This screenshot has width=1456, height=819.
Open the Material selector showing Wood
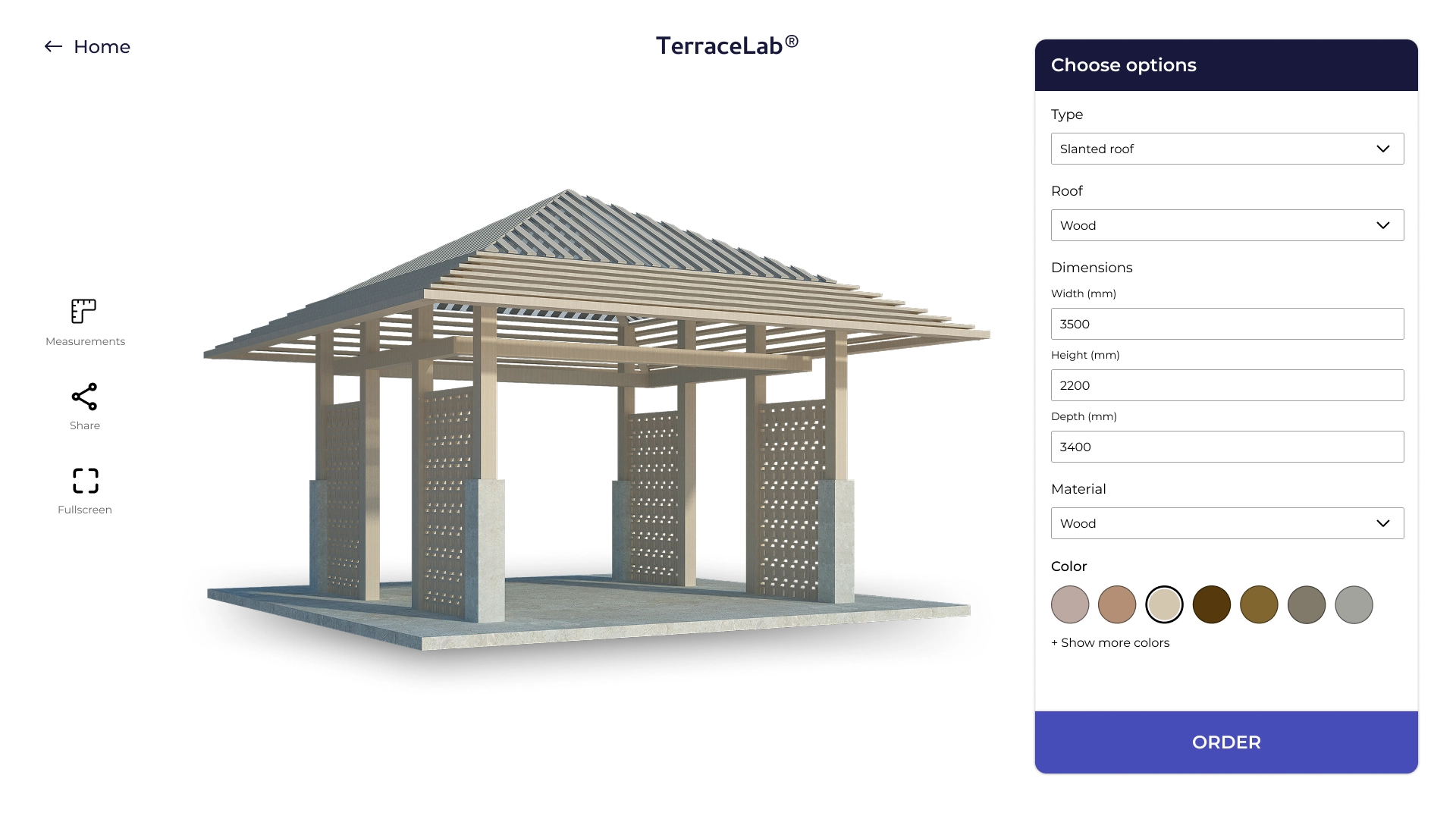tap(1226, 523)
